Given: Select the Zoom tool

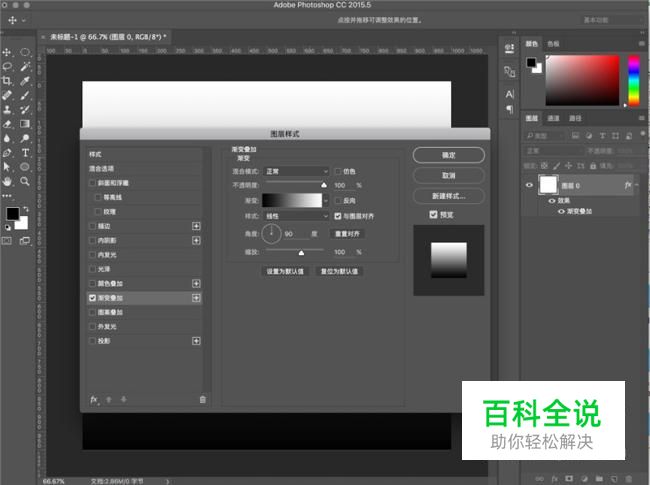Looking at the screenshot, I should tap(25, 181).
